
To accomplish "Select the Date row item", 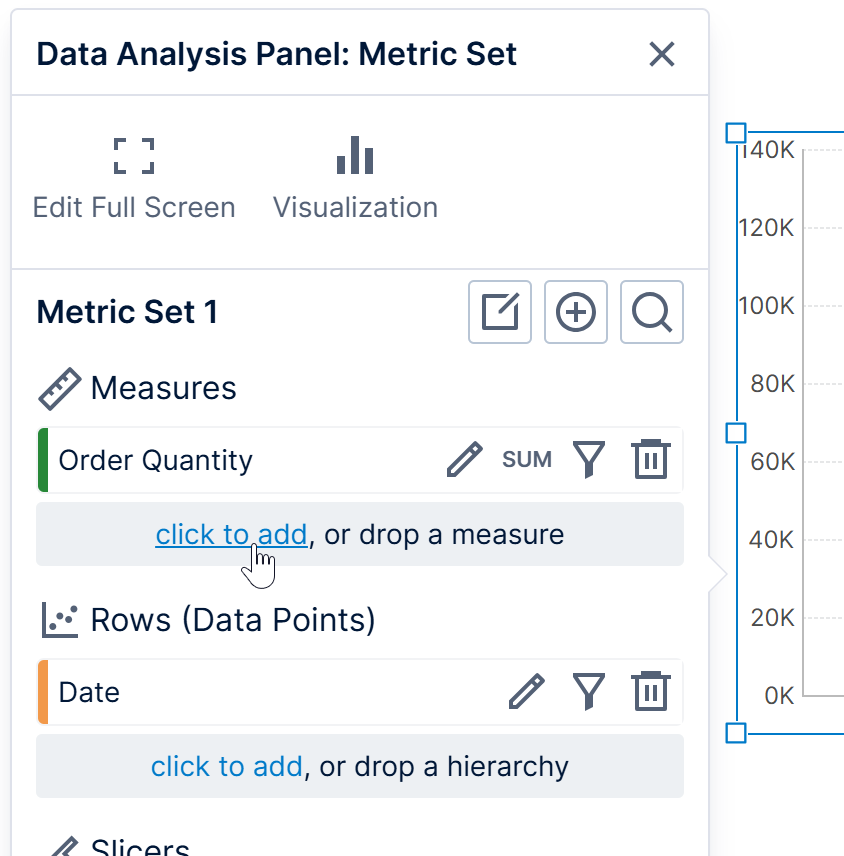I will [90, 691].
